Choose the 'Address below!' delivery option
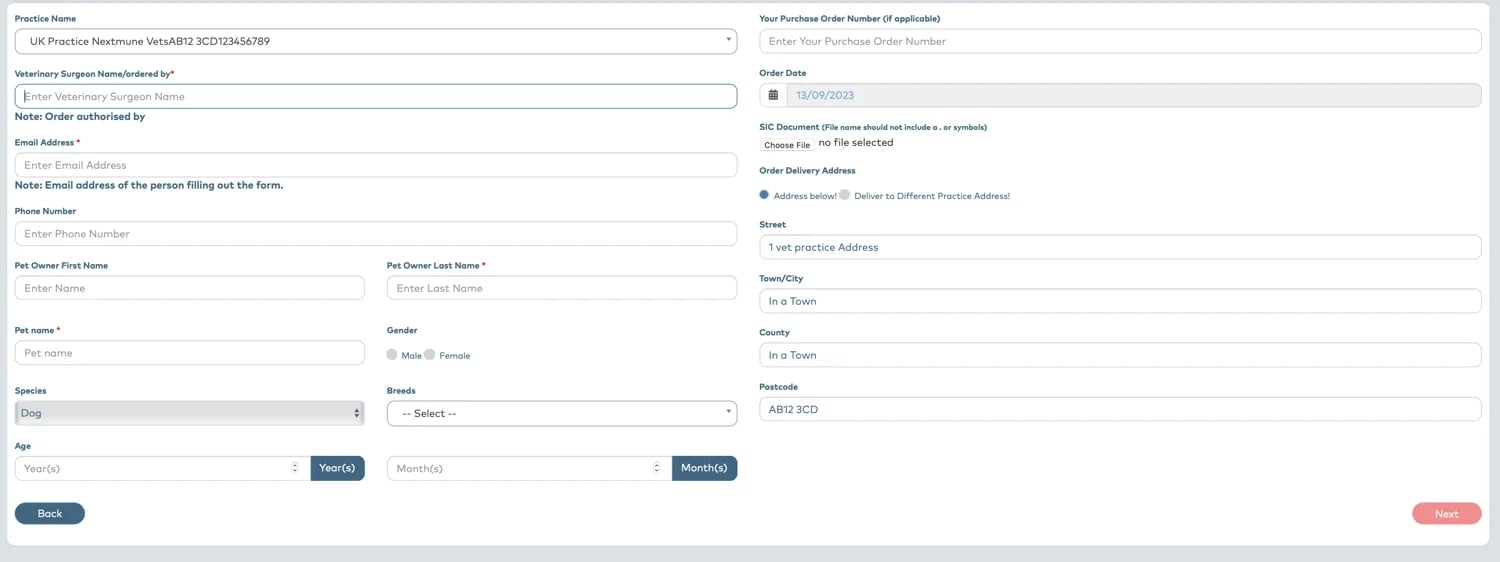Image resolution: width=1500 pixels, height=562 pixels. point(765,195)
